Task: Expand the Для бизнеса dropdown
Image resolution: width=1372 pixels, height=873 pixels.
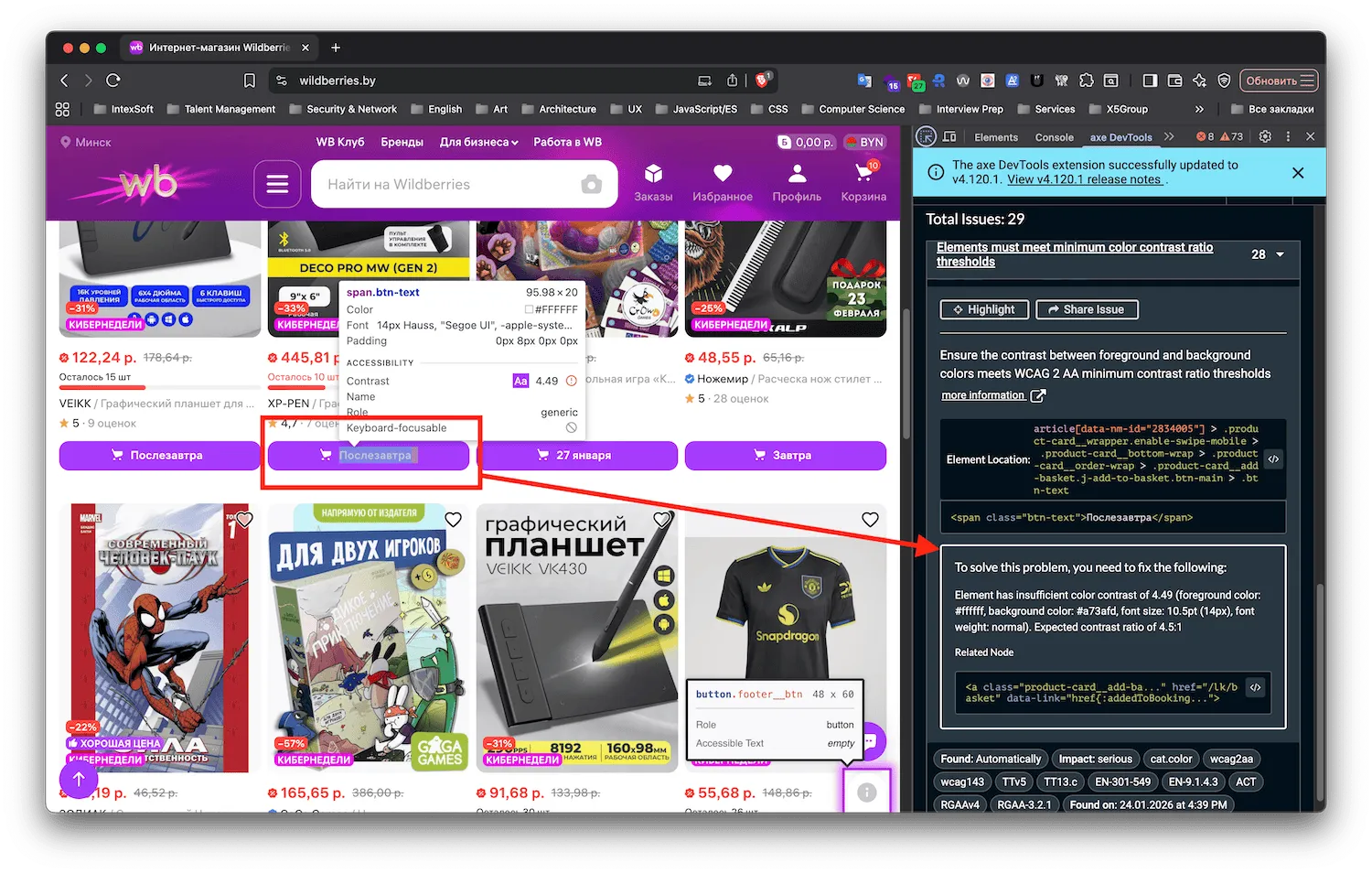Action: coord(478,142)
